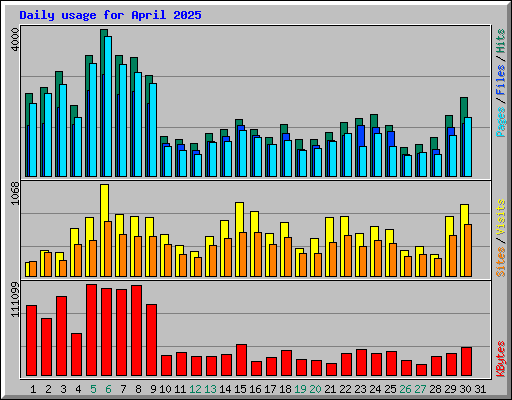The image size is (512, 400).
Task: Click the orange Sites bar for day 30
Action: 468,251
